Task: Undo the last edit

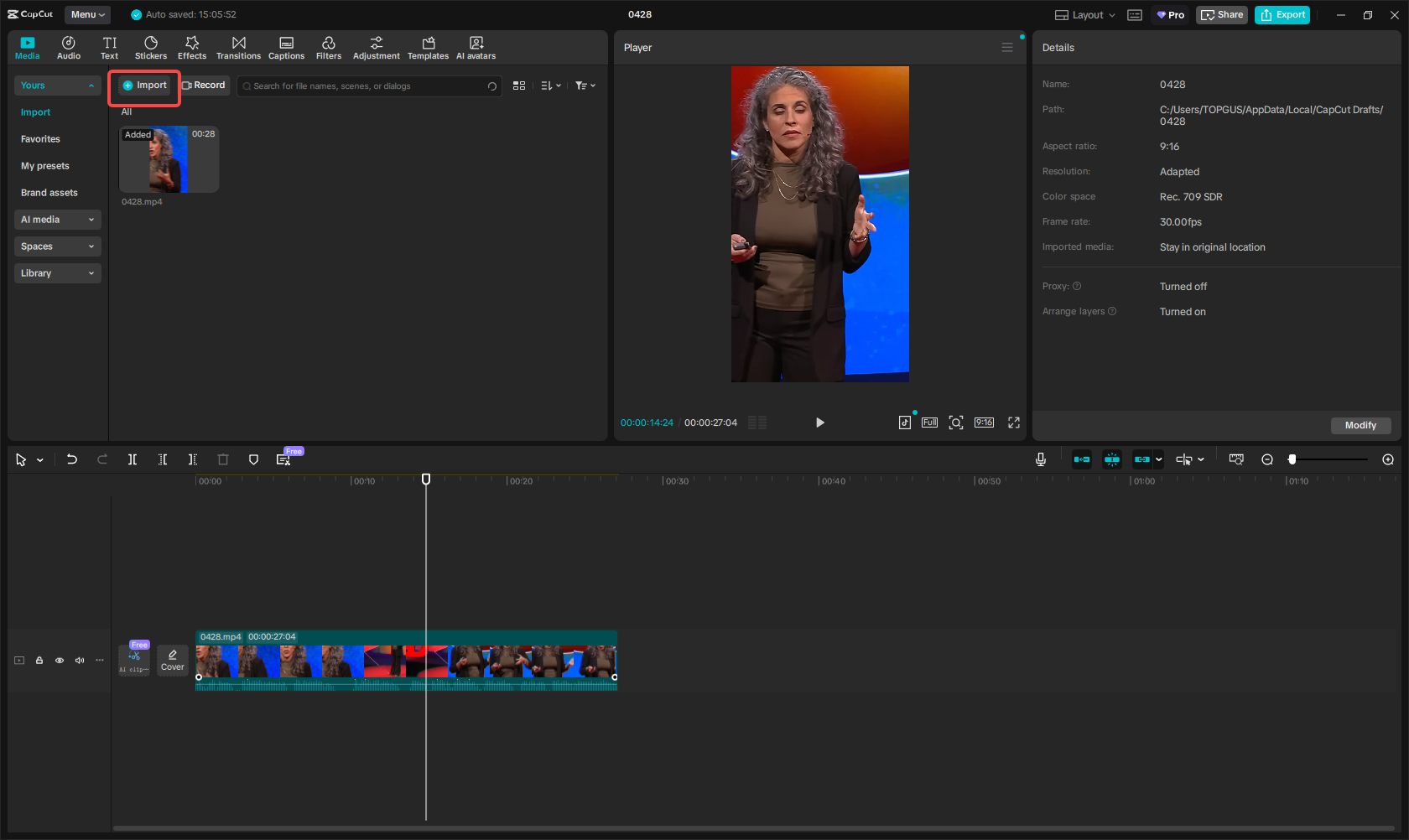Action: (72, 459)
